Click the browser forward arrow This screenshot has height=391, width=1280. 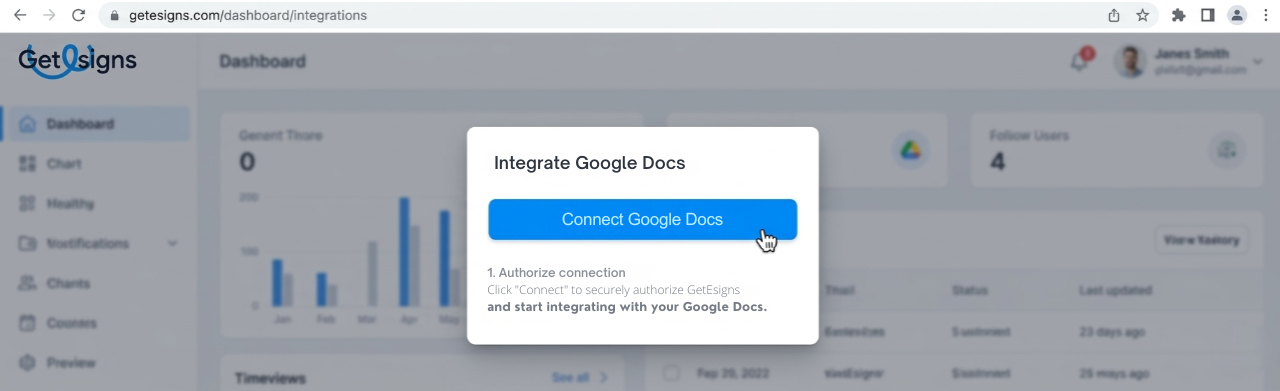49,15
